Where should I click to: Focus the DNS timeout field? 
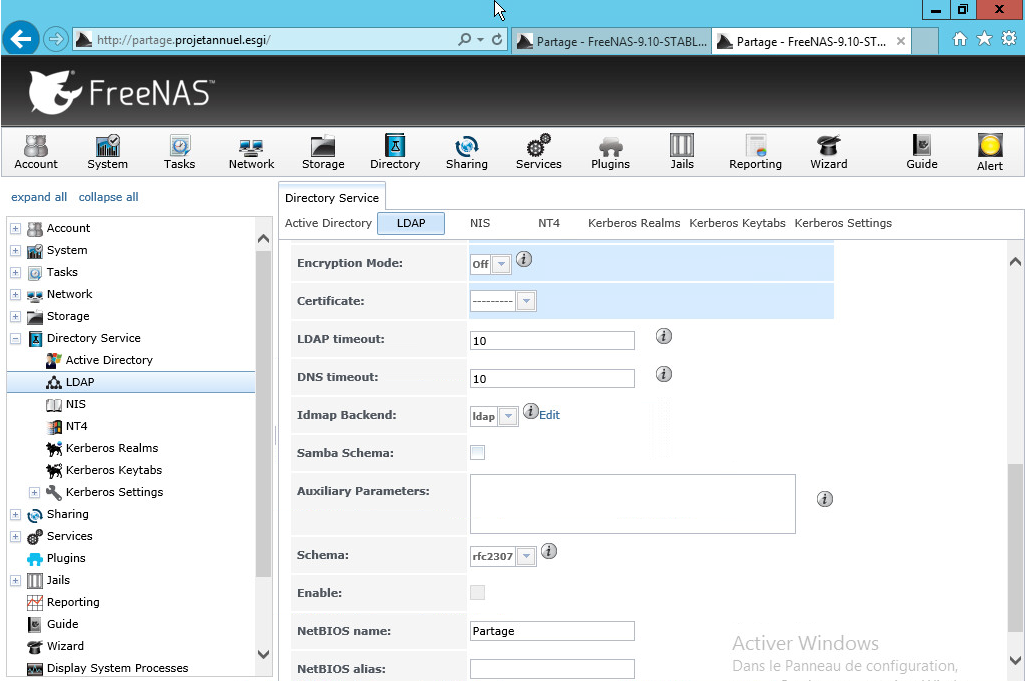click(552, 378)
